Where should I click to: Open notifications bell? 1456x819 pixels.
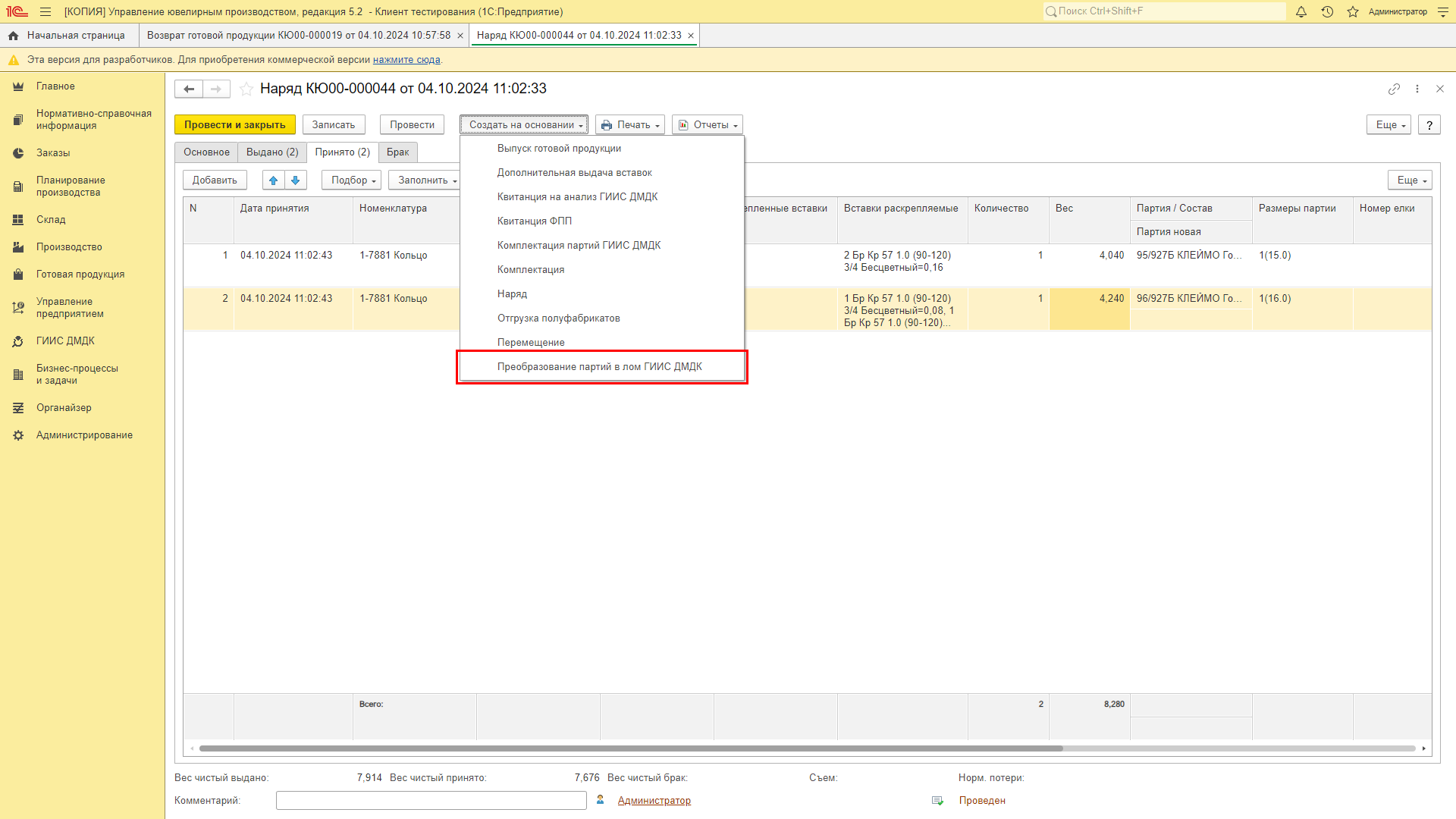tap(1301, 11)
